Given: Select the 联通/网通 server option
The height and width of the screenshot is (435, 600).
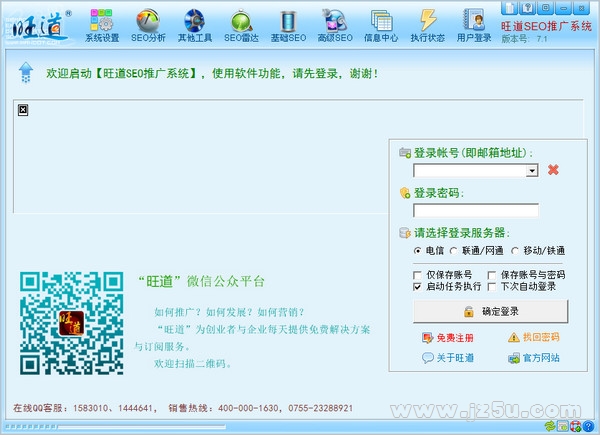Looking at the screenshot, I should tap(477, 251).
